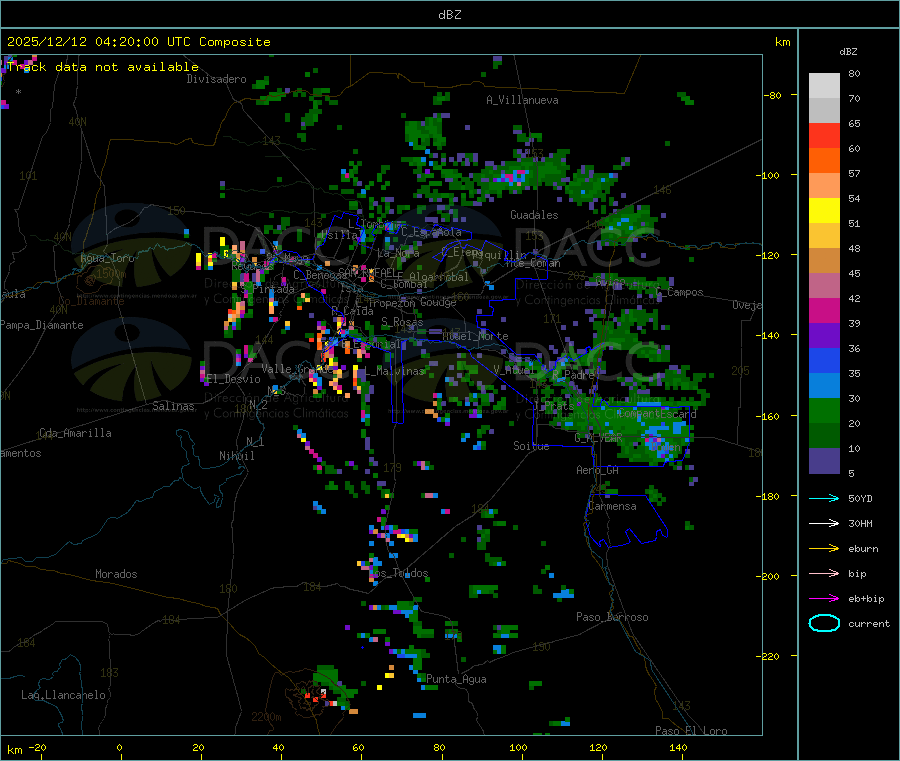Click the purple swatch between 39 and 36 dBZ
Viewport: 900px width, 761px height.
pyautogui.click(x=824, y=336)
